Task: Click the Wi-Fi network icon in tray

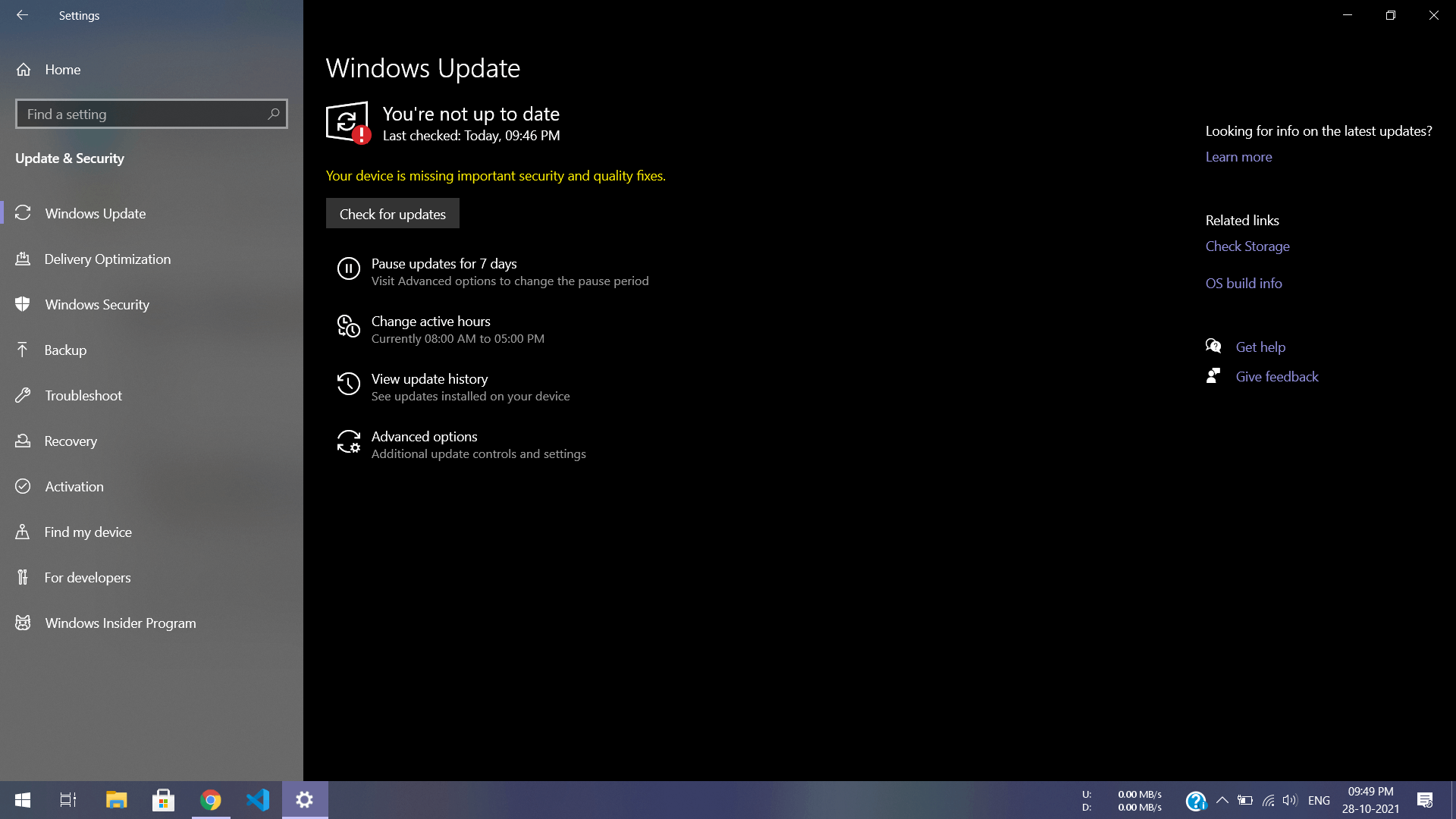Action: tap(1268, 800)
